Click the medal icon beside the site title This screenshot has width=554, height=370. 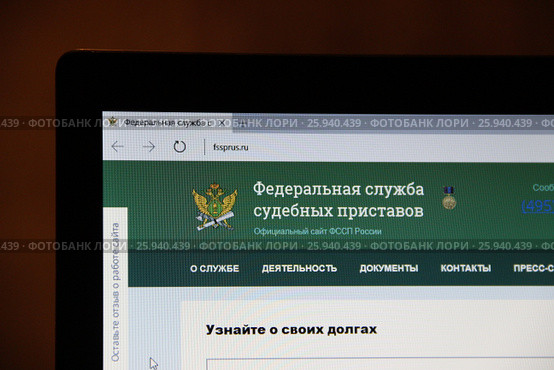click(449, 198)
